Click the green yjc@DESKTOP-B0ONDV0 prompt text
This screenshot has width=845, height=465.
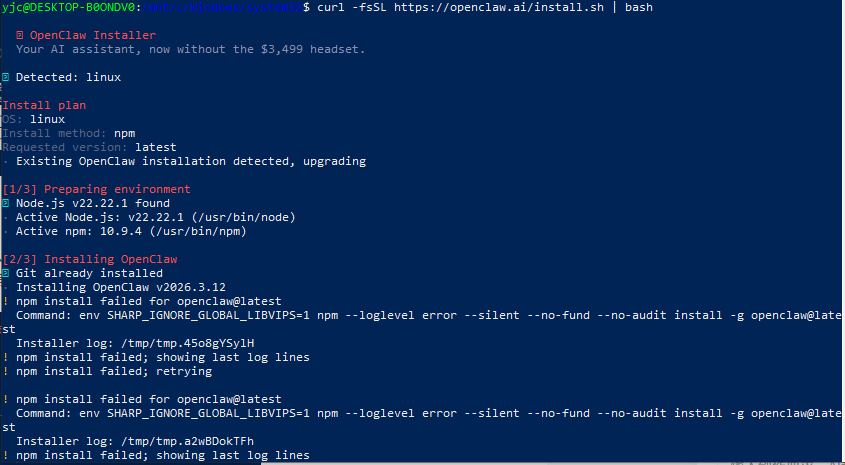click(68, 8)
